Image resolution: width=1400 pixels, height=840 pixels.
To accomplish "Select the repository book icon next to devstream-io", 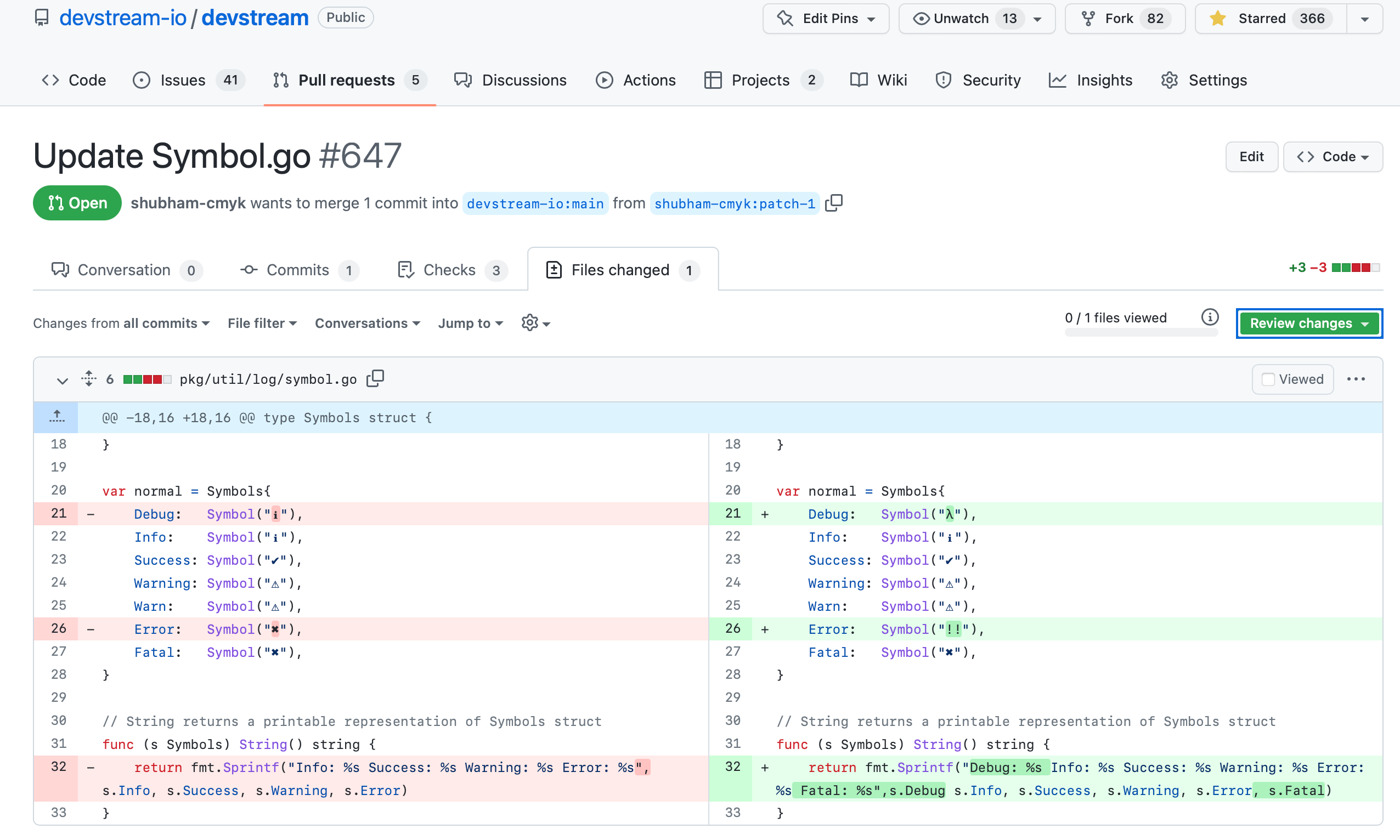I will pos(42,17).
